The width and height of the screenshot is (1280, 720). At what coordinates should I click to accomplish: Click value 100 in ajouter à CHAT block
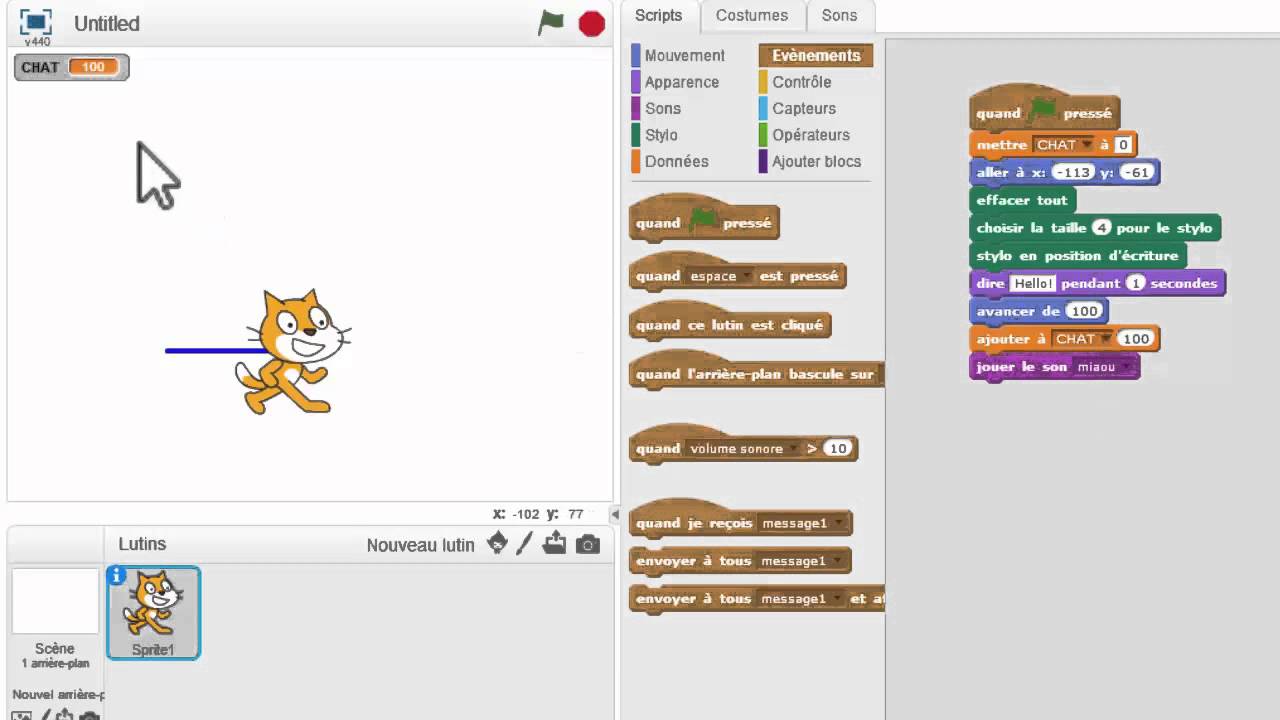1135,339
